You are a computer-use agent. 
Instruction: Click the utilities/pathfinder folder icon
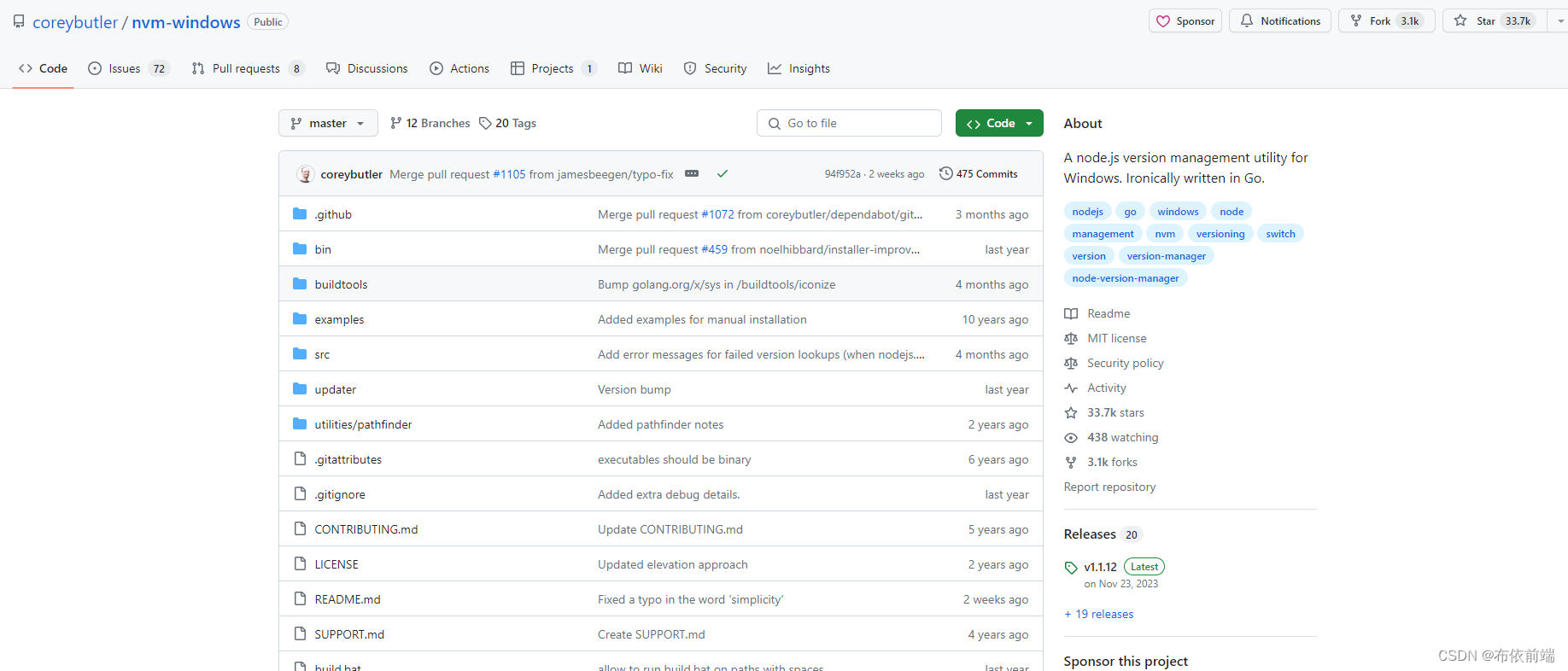click(300, 424)
